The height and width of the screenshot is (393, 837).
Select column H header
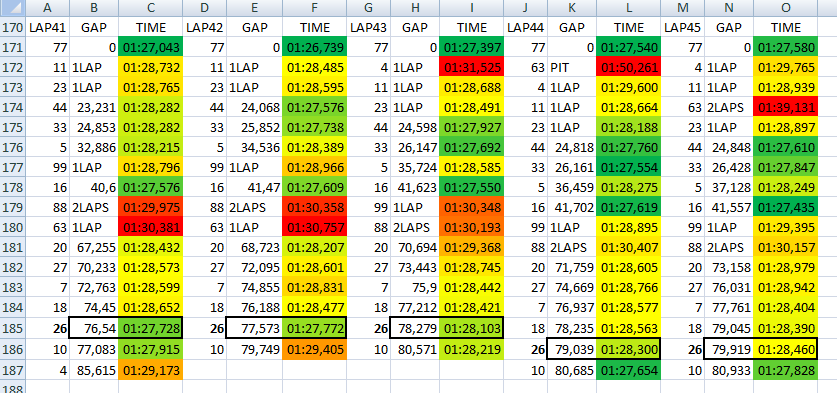(x=415, y=9)
